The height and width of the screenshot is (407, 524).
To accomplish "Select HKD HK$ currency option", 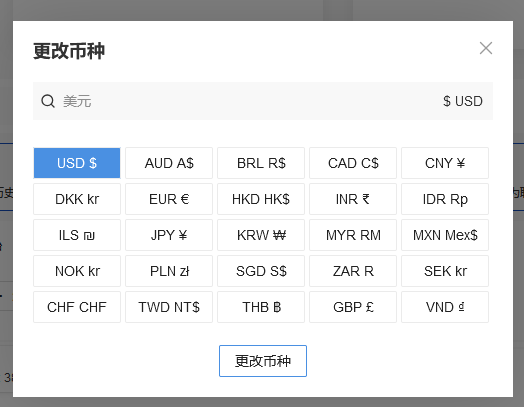I will [261, 199].
